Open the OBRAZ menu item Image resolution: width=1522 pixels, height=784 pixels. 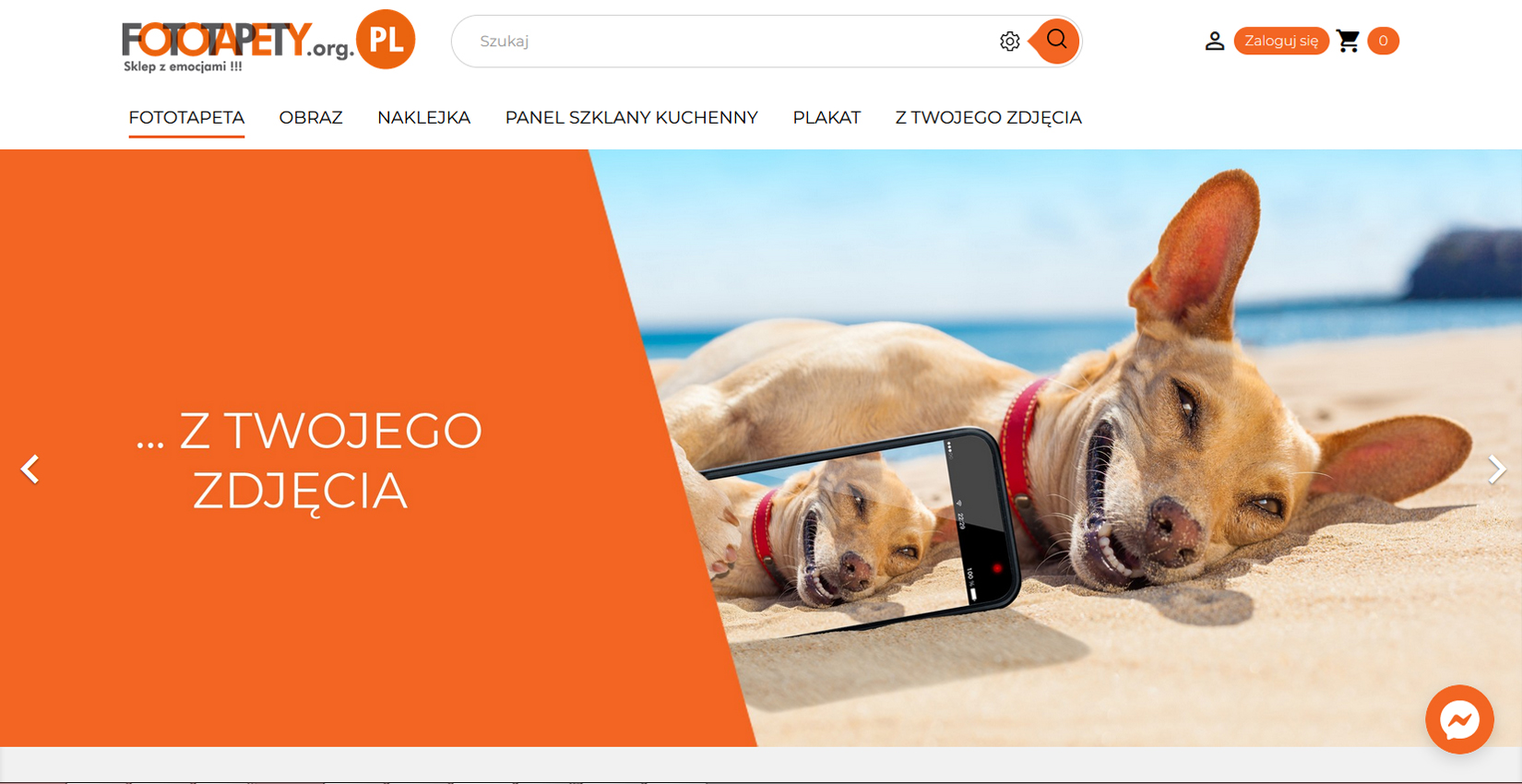click(311, 118)
